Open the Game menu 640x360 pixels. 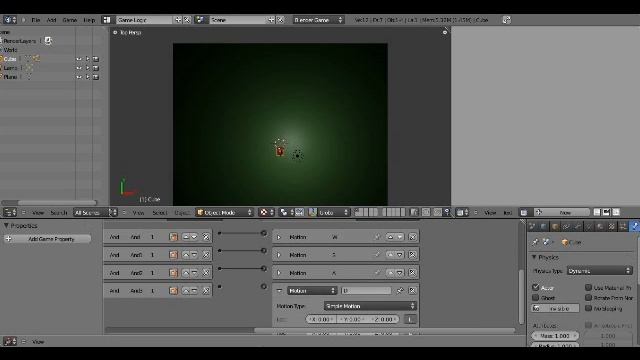tap(69, 20)
